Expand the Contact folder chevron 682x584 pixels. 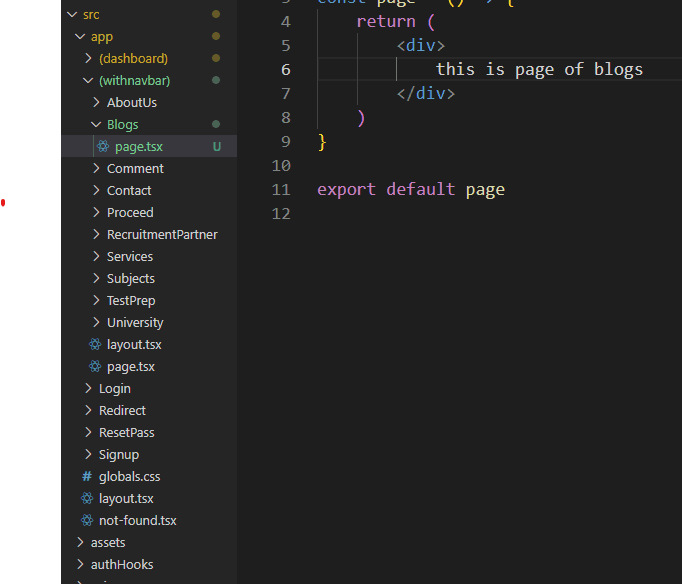pyautogui.click(x=97, y=190)
